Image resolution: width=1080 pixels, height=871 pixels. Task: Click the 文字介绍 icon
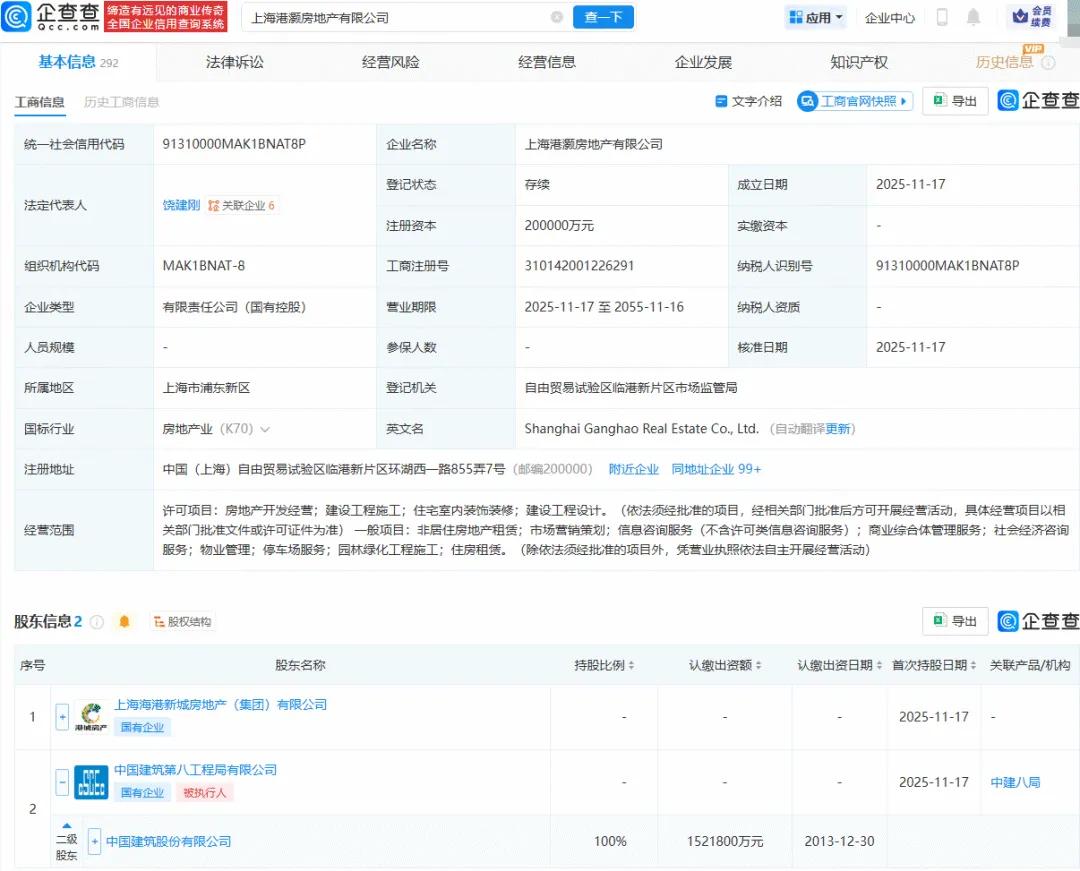pyautogui.click(x=749, y=101)
